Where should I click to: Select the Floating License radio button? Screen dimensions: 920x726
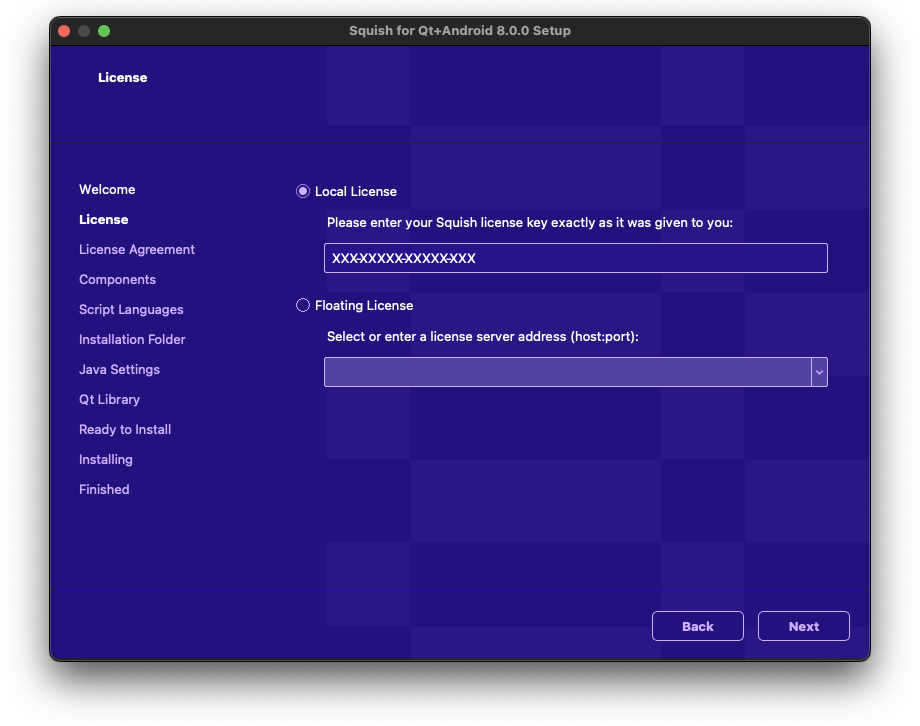pos(302,305)
